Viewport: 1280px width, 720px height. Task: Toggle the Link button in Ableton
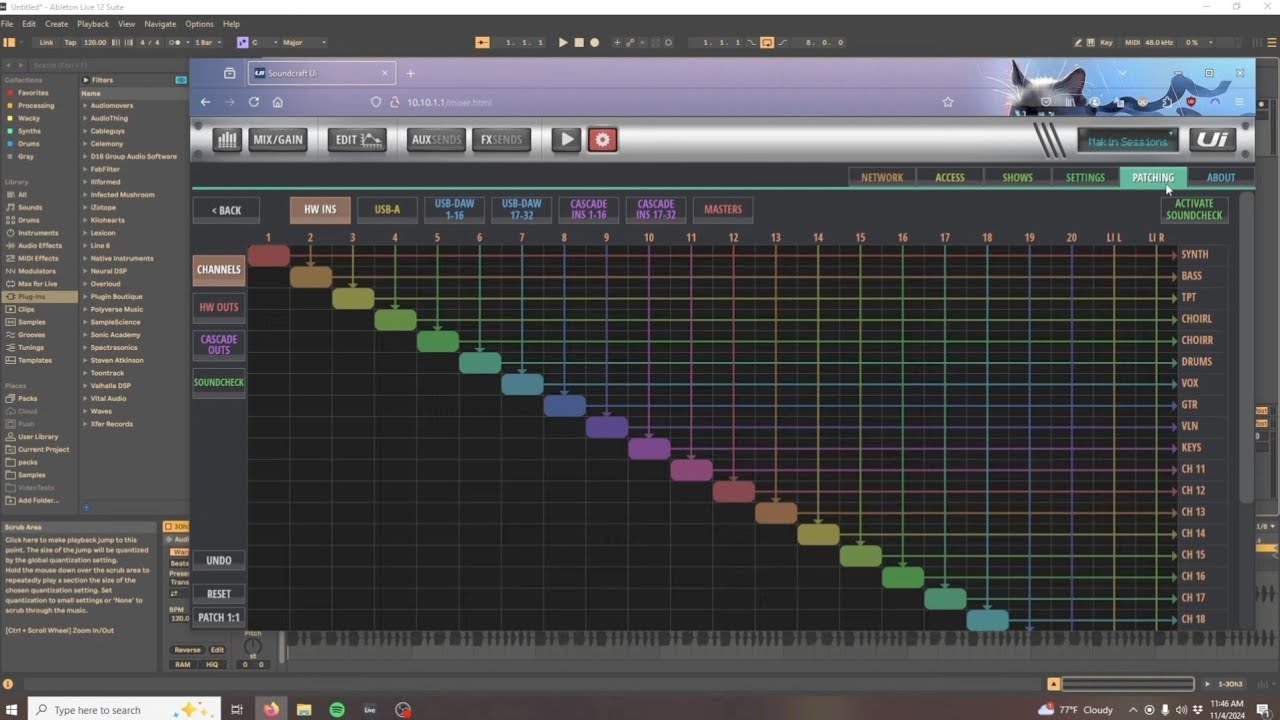[x=46, y=42]
